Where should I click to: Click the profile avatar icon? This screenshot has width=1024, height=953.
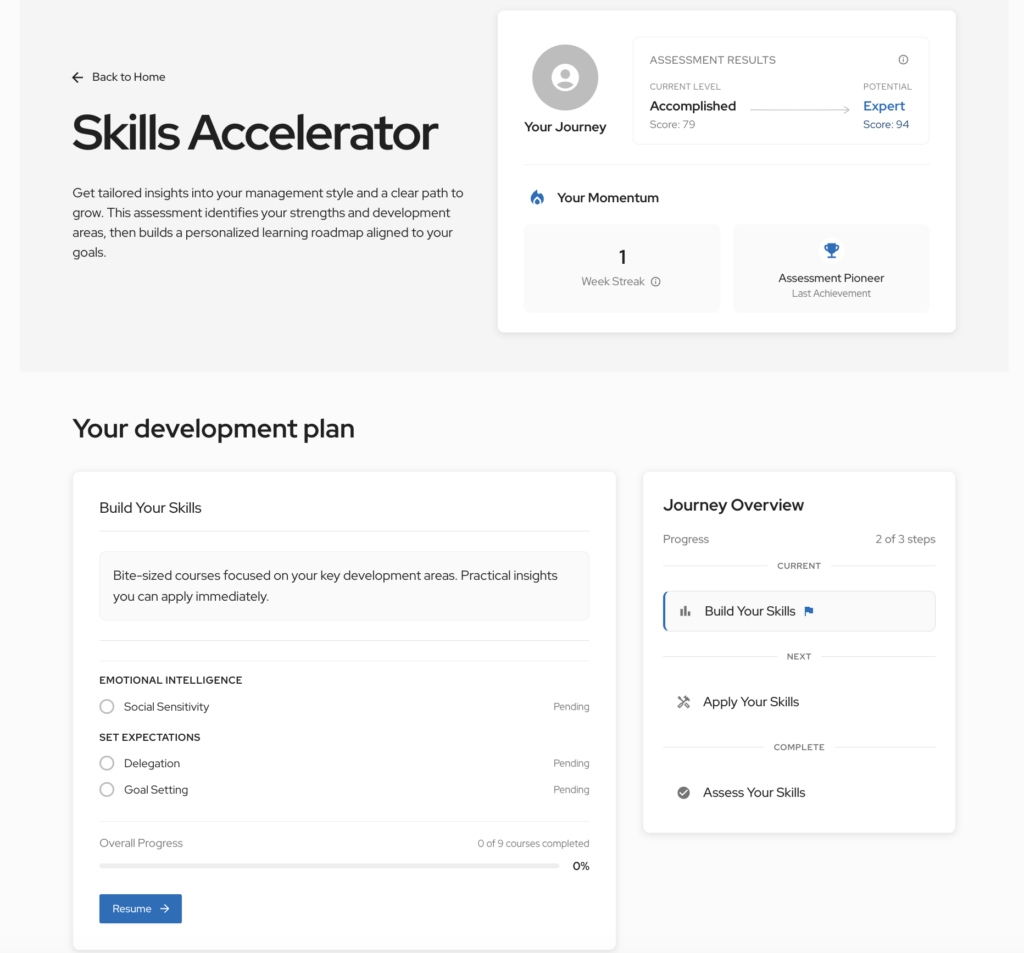(x=565, y=77)
